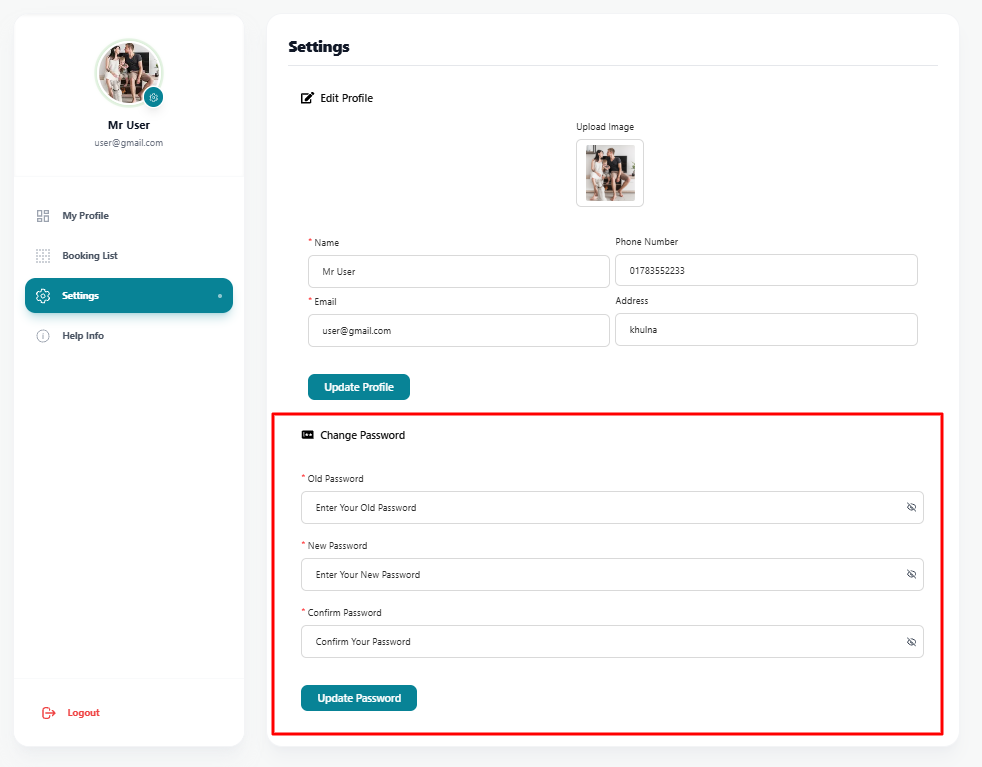Click the Update Profile button
Image resolution: width=982 pixels, height=767 pixels.
359,387
